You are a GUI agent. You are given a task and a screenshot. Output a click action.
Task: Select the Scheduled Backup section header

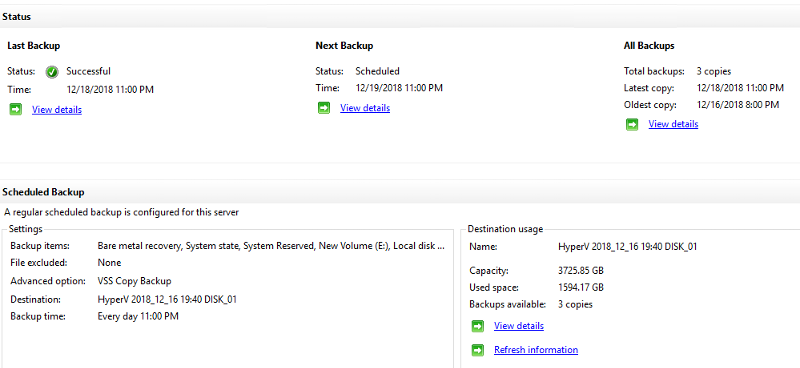(43, 192)
